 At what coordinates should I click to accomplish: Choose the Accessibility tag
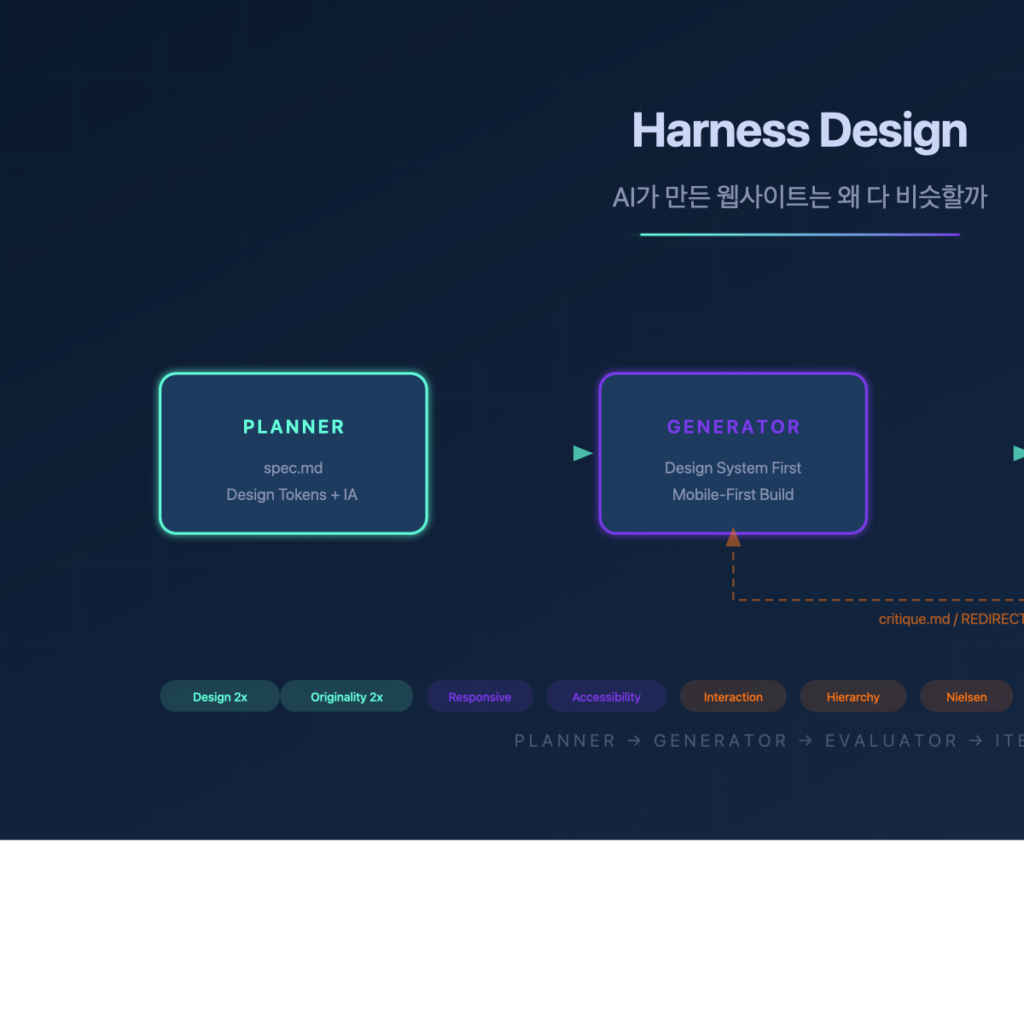pos(606,697)
